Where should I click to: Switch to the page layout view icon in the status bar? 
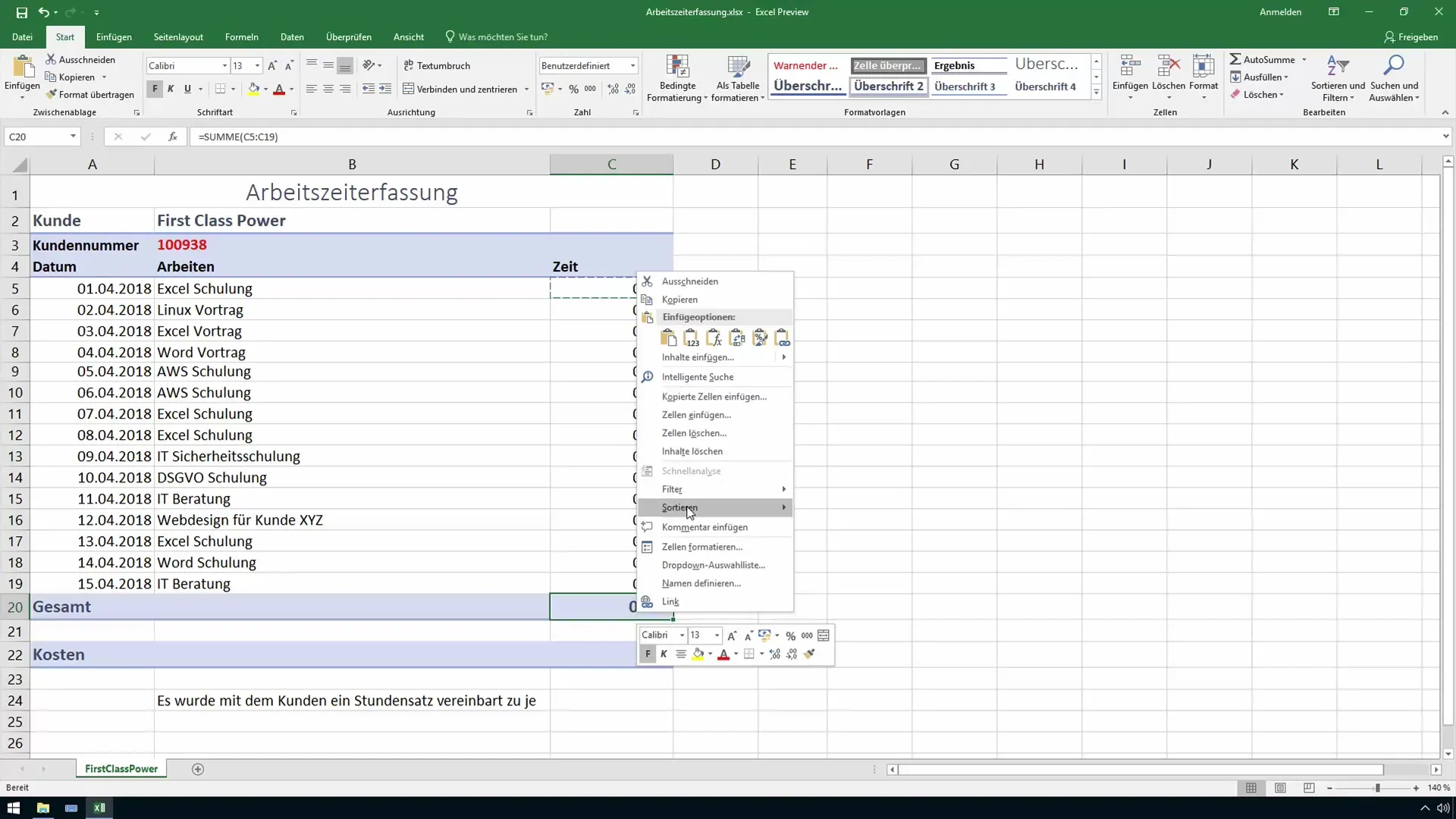1280,788
